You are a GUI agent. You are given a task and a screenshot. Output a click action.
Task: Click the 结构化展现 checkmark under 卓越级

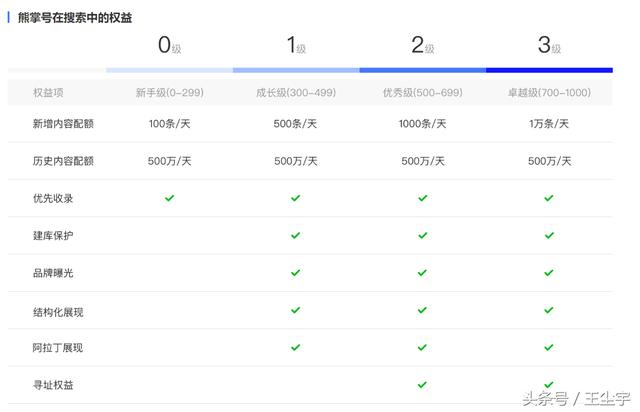(x=548, y=310)
